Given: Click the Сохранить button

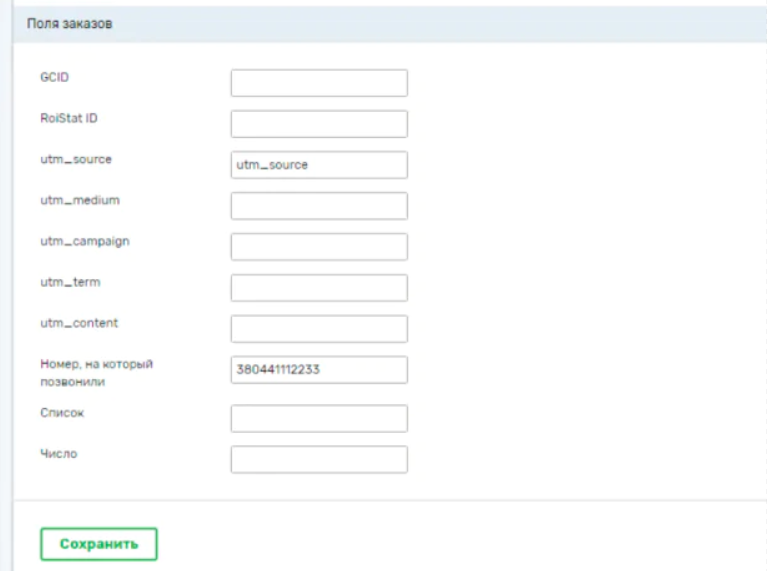Looking at the screenshot, I should tap(98, 544).
